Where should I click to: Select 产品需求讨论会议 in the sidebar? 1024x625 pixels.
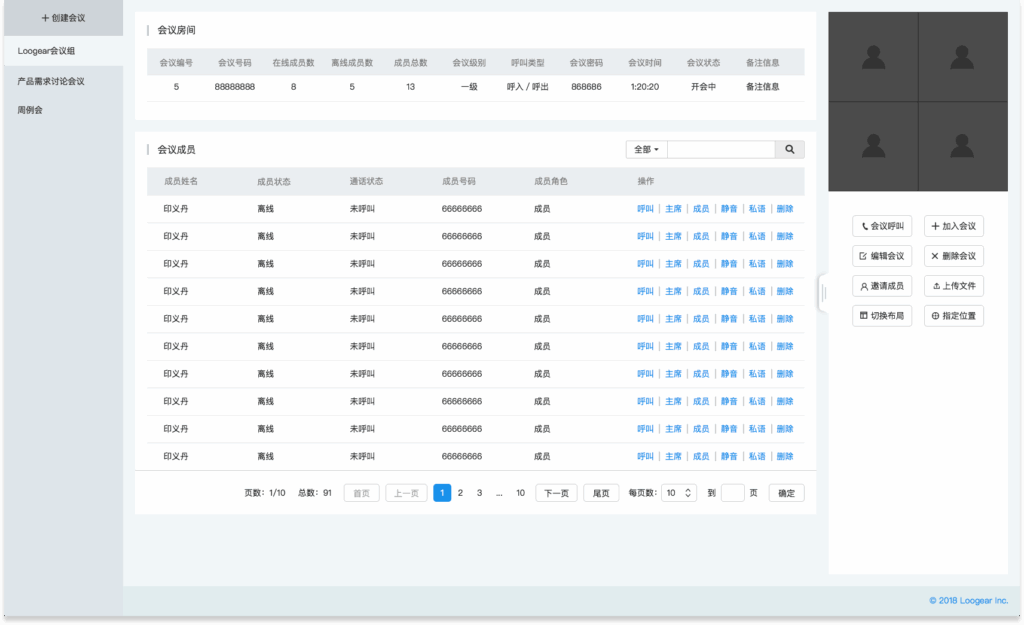click(x=51, y=81)
